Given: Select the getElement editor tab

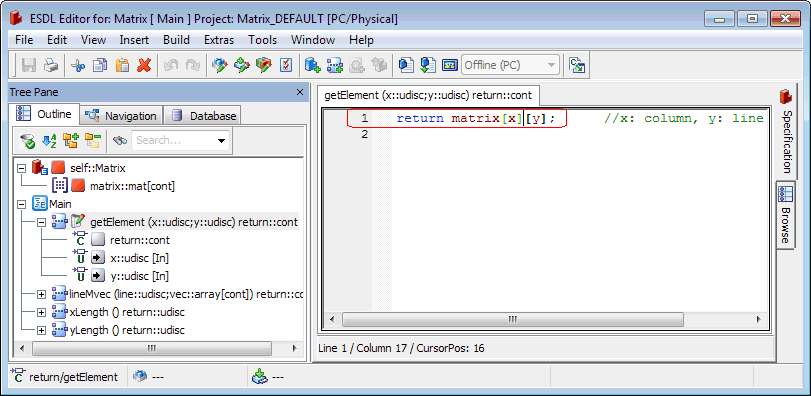Looking at the screenshot, I should tap(428, 96).
